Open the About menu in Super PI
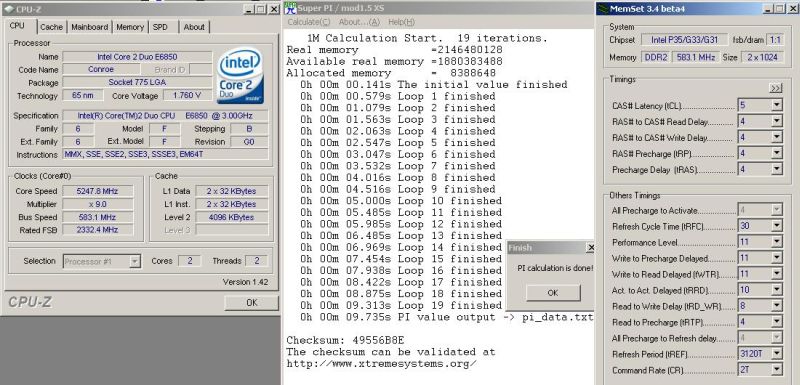The image size is (800, 385). coord(360,22)
